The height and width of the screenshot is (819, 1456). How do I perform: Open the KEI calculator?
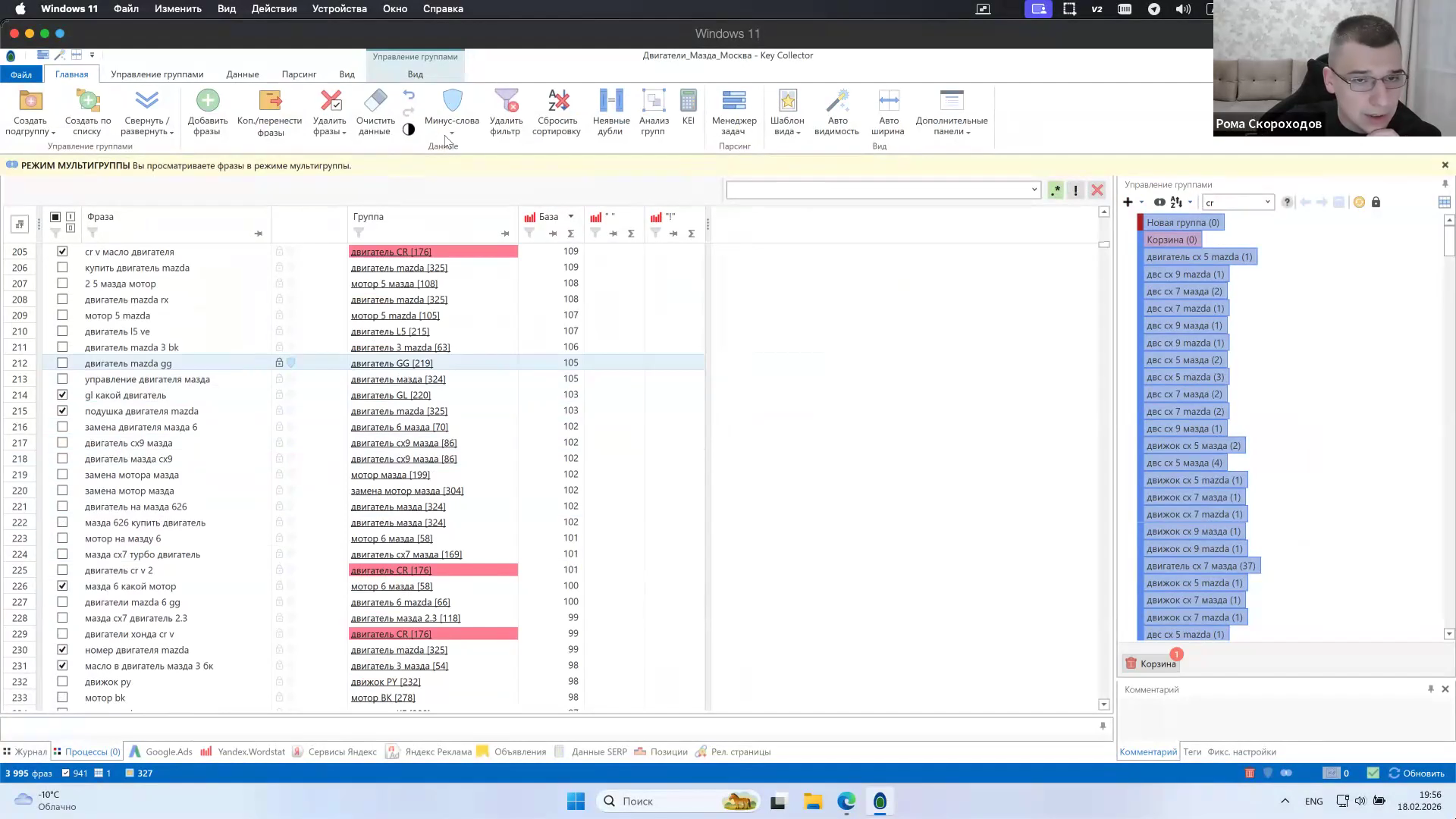coord(689,107)
